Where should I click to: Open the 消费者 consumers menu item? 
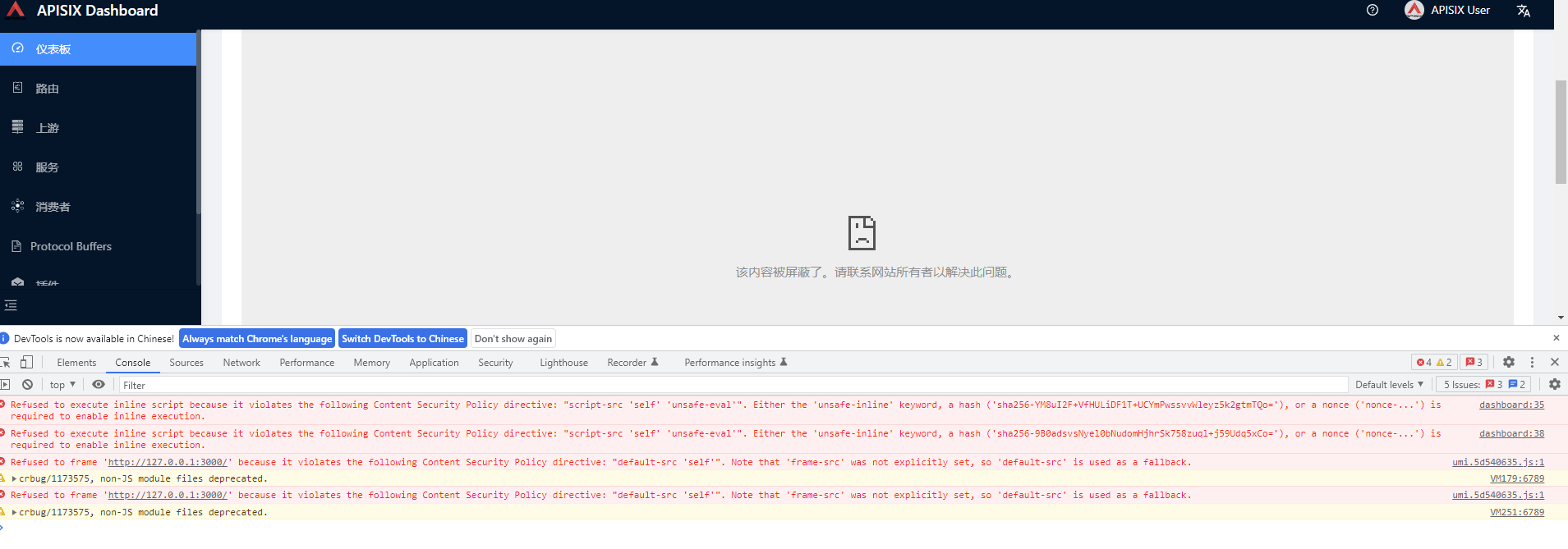[99, 207]
